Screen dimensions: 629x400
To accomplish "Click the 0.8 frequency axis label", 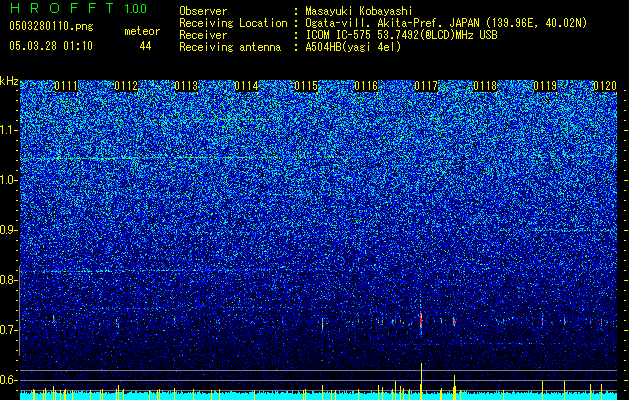I will pyautogui.click(x=8, y=280).
